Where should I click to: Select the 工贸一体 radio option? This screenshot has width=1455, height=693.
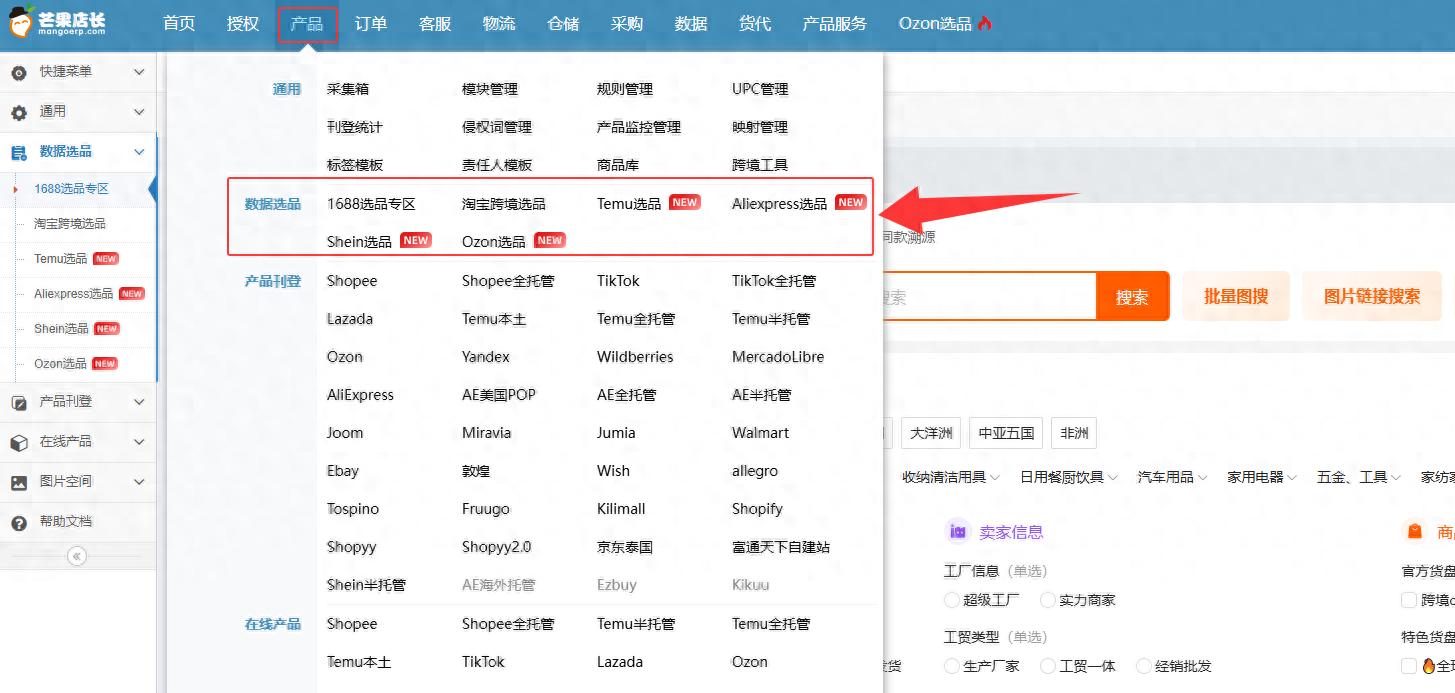coord(1048,666)
